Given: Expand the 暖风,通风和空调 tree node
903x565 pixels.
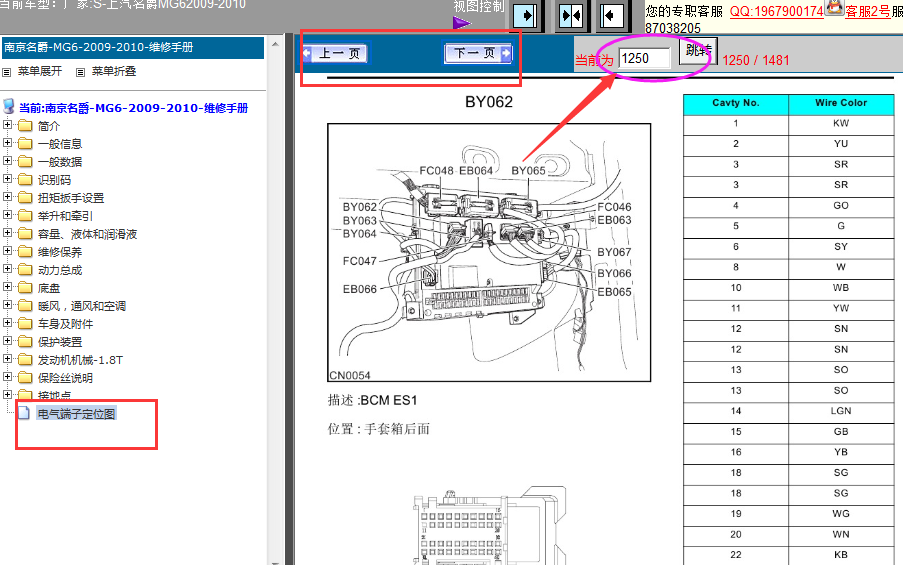Looking at the screenshot, I should tap(7, 305).
